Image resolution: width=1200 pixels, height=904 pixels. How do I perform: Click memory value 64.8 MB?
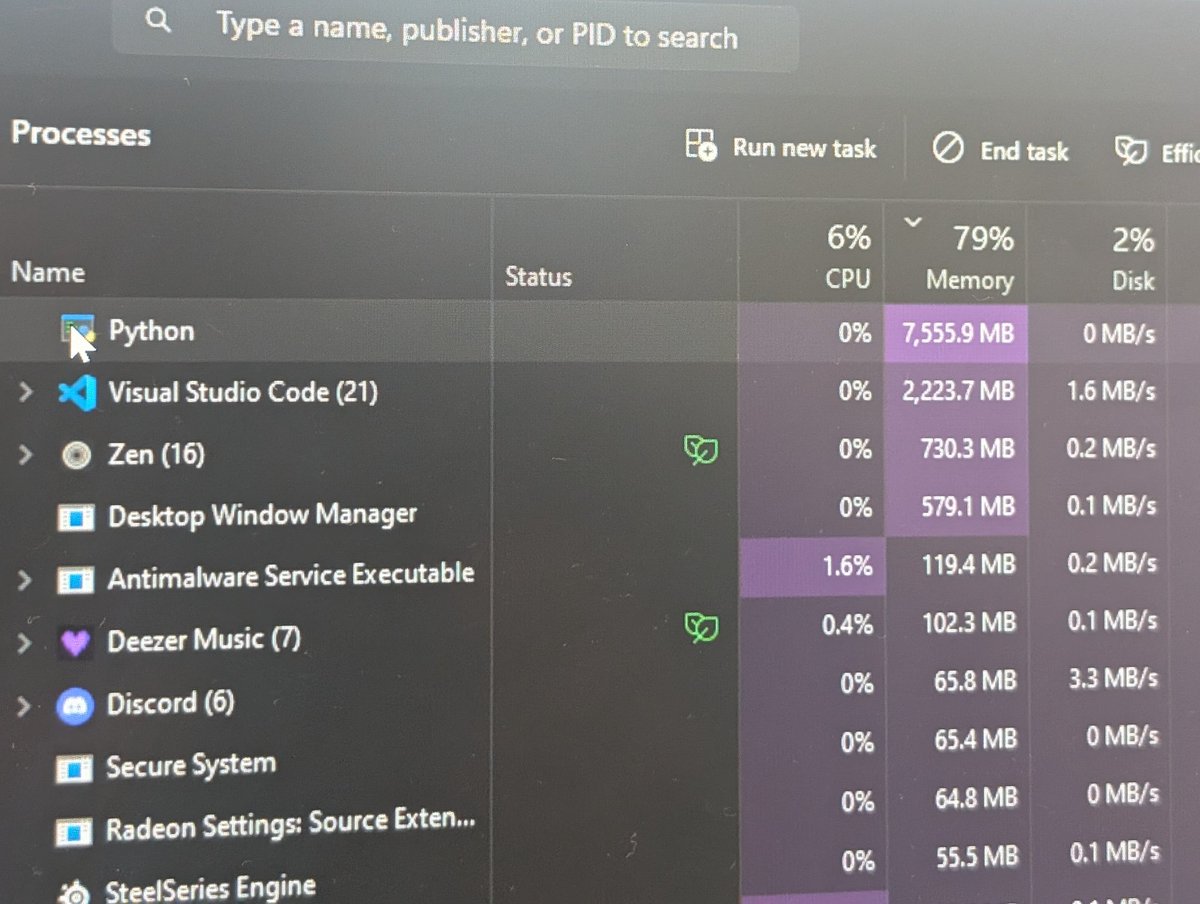click(x=974, y=800)
